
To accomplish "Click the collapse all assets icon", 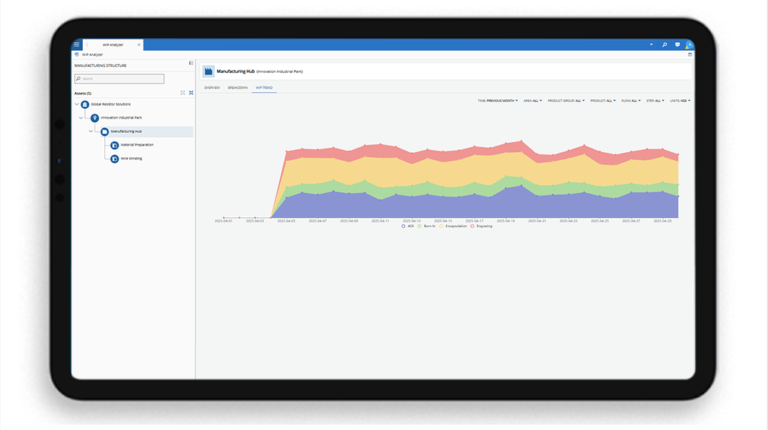I will tap(191, 93).
